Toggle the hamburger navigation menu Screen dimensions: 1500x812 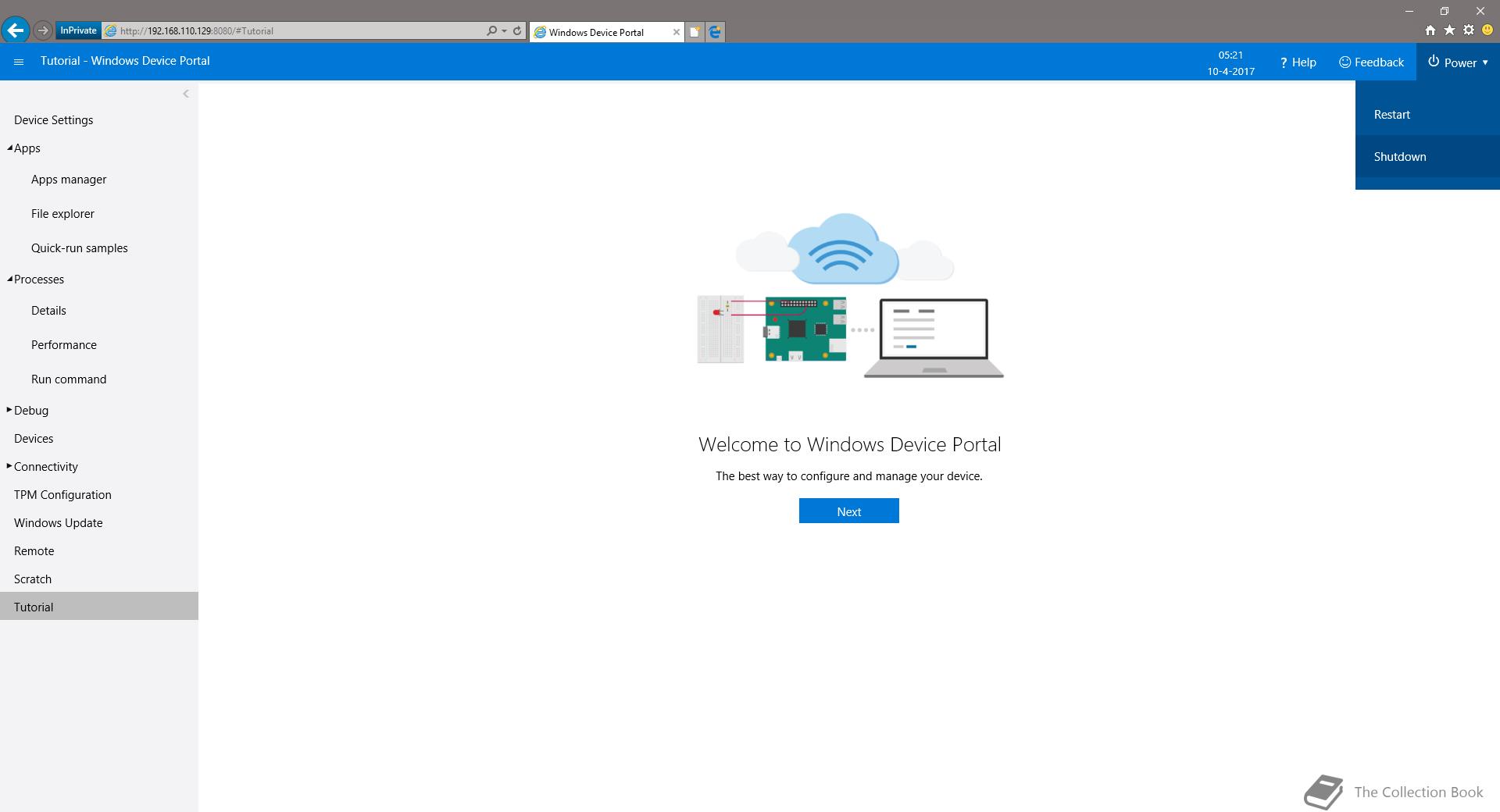click(19, 62)
